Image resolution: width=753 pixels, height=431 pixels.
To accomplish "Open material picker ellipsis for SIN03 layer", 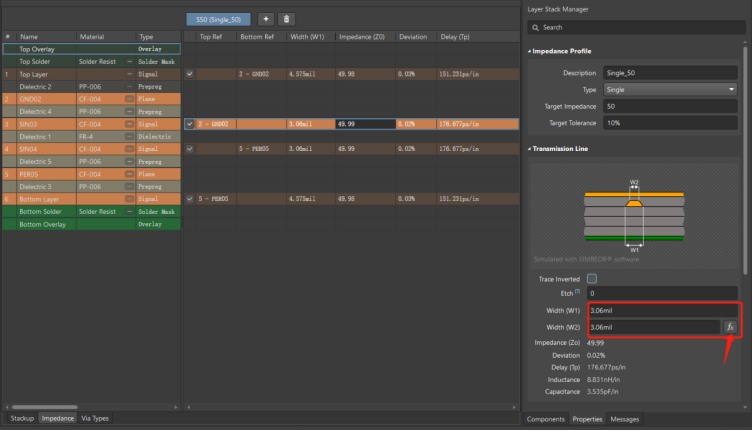I will [129, 124].
